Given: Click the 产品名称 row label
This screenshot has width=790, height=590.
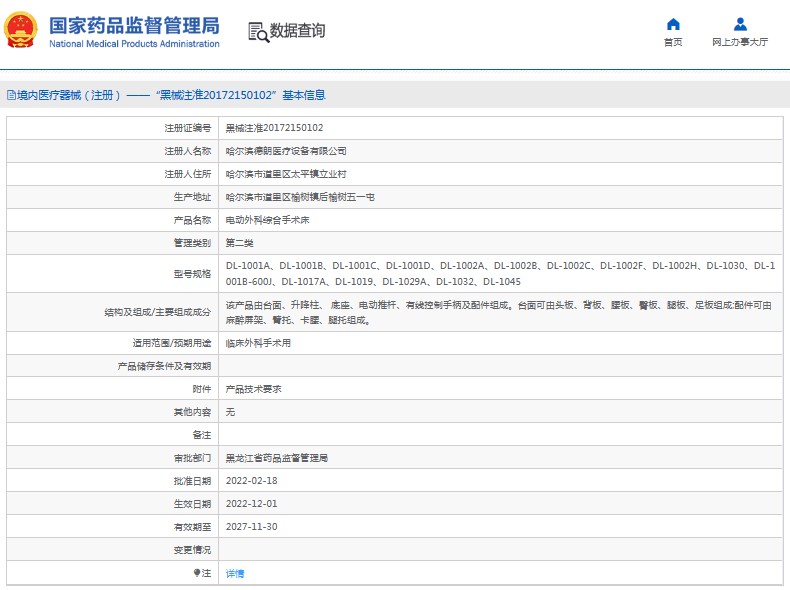Looking at the screenshot, I should pos(192,220).
